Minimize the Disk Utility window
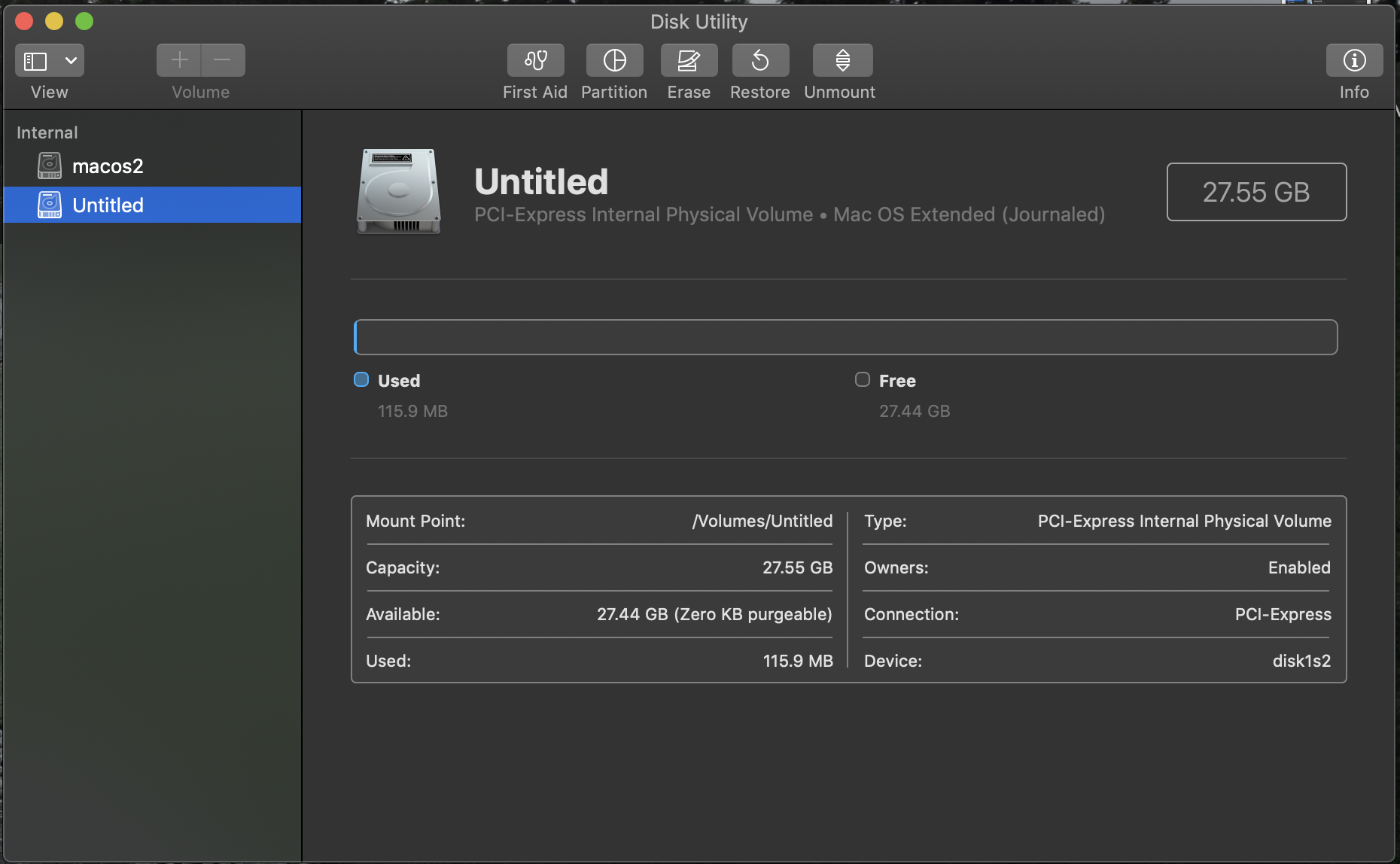 pos(54,21)
